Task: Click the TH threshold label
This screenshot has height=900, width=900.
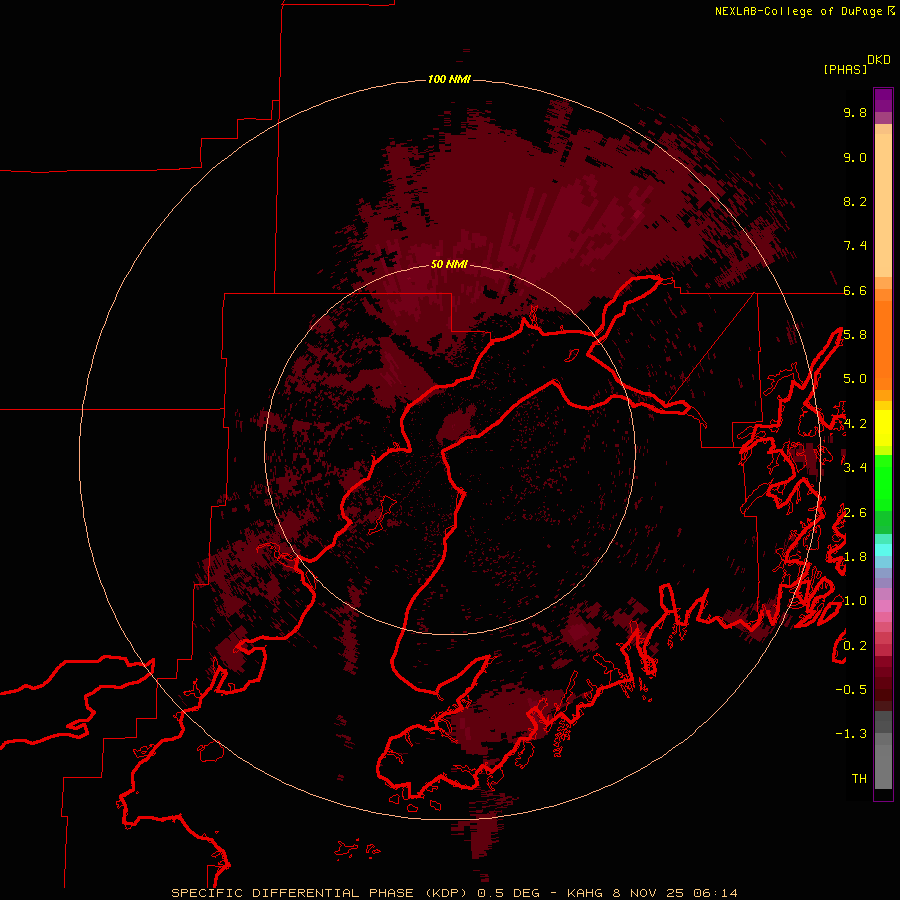Action: (x=859, y=779)
